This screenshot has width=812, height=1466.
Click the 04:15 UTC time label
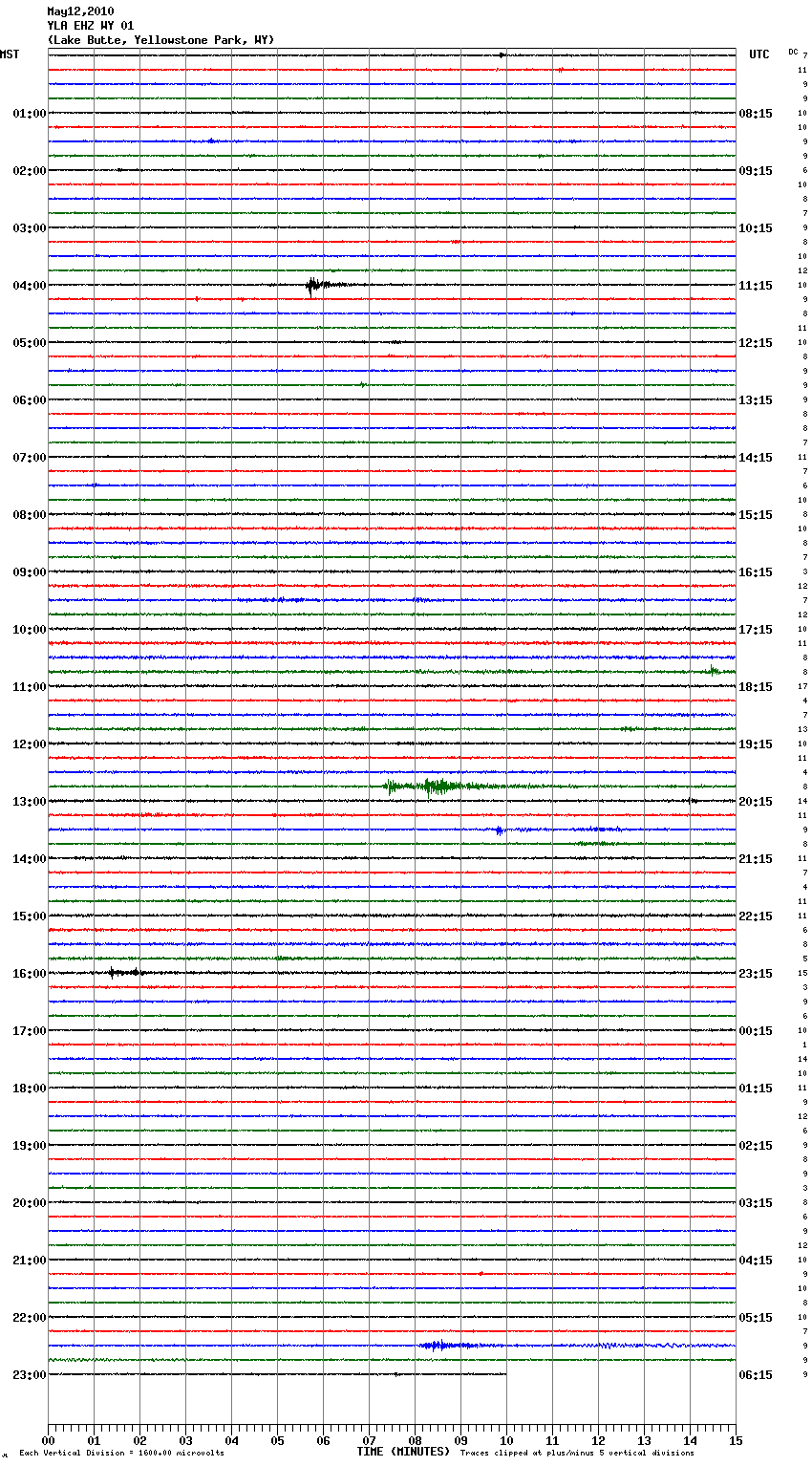[756, 1261]
